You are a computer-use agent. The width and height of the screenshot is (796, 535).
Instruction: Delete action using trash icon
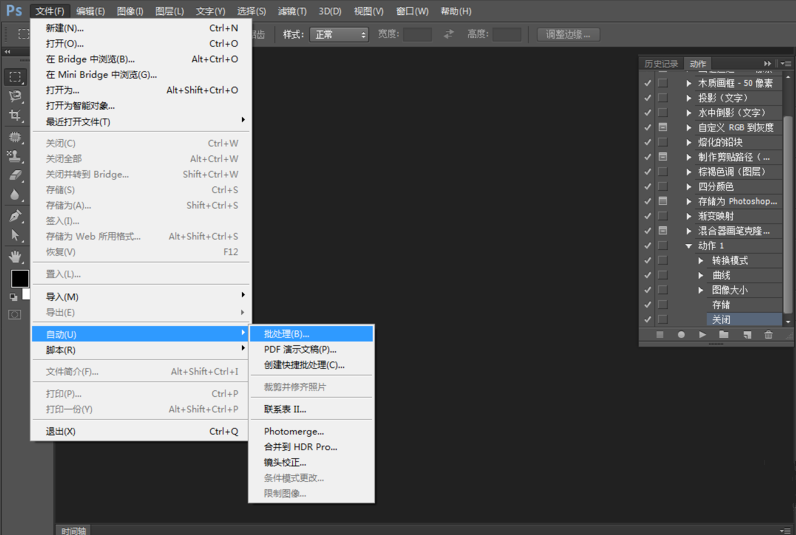768,335
